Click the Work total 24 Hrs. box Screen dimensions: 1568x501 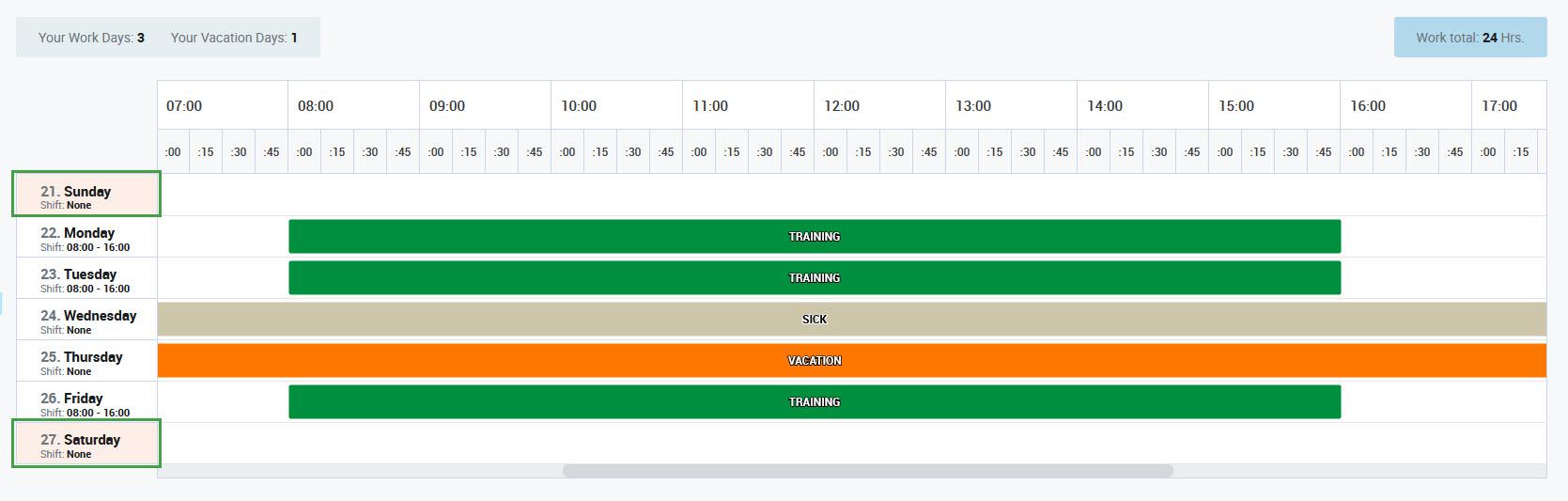pos(1469,38)
